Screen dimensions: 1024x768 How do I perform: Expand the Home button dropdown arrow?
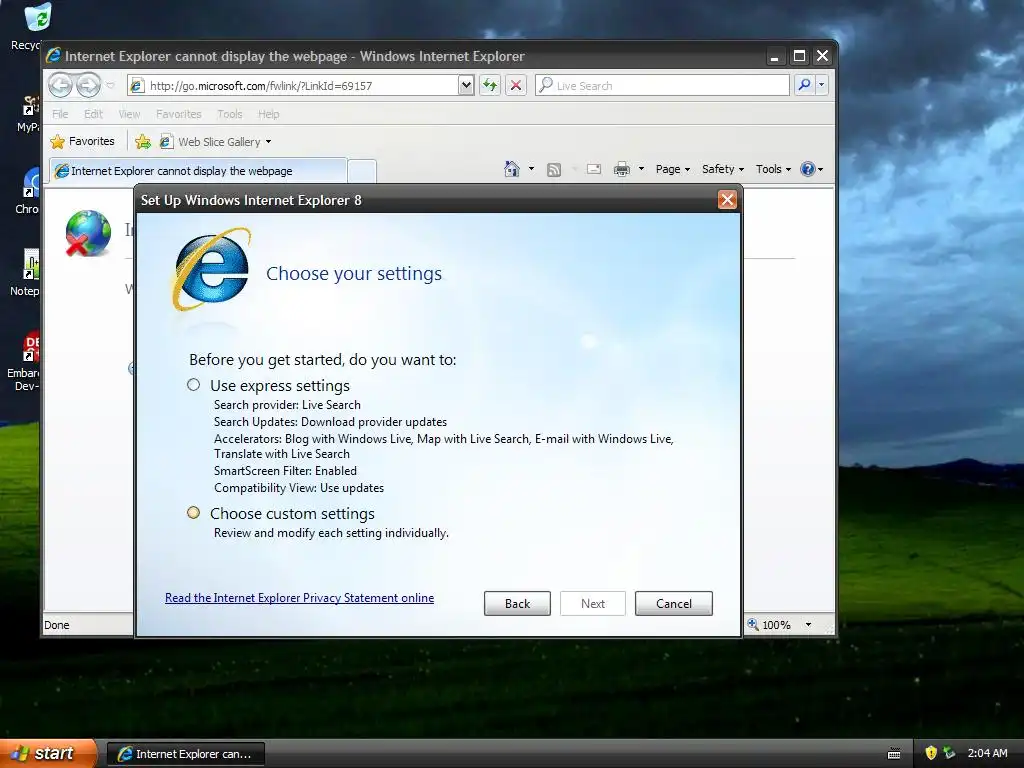coord(531,169)
